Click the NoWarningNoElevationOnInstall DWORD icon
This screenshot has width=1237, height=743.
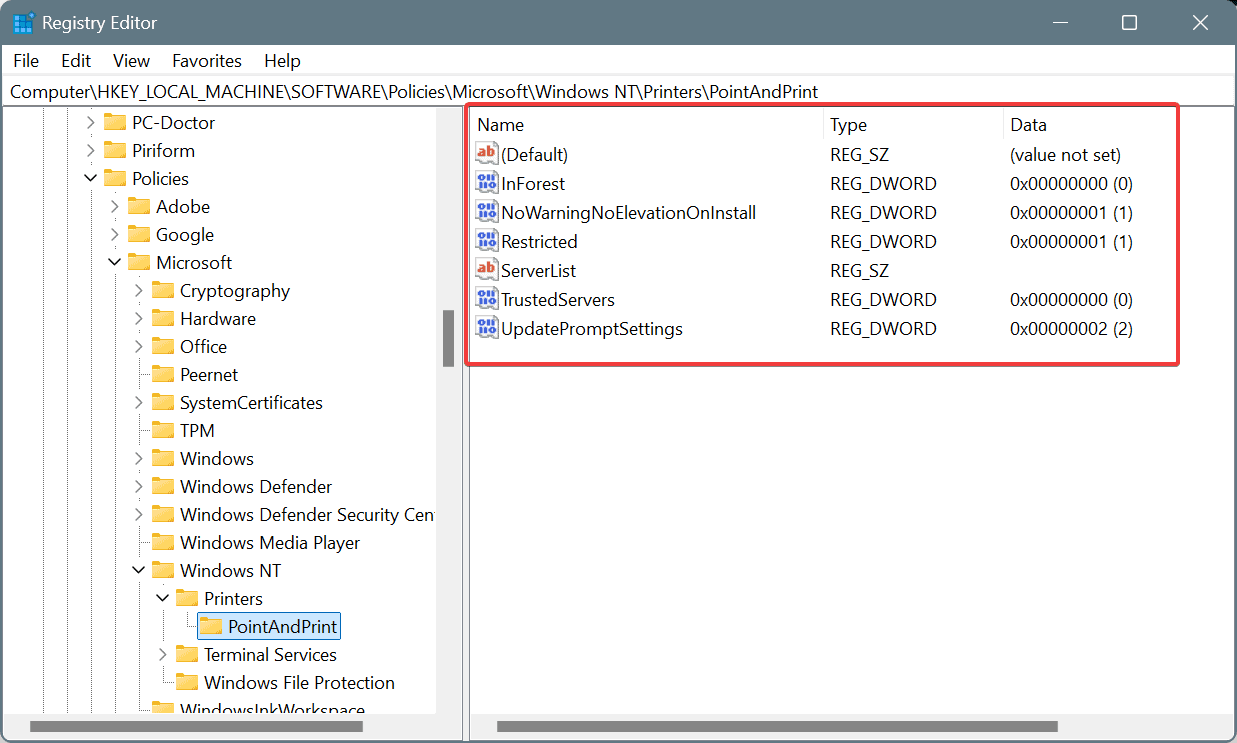[x=487, y=212]
